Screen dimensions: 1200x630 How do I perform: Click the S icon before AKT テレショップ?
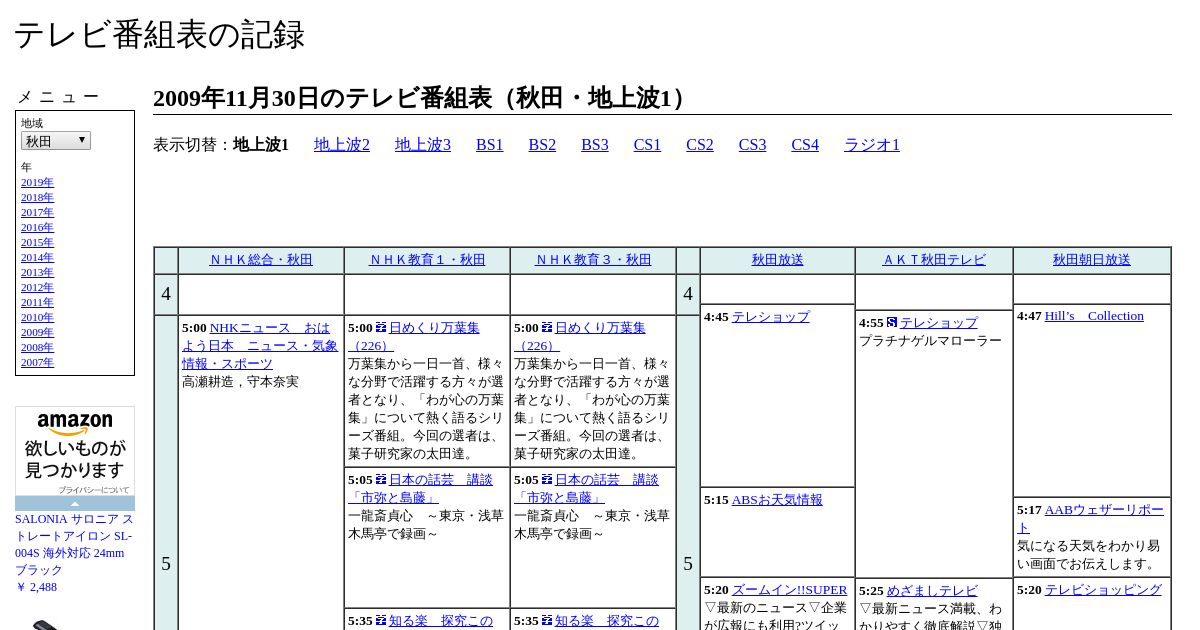point(892,322)
